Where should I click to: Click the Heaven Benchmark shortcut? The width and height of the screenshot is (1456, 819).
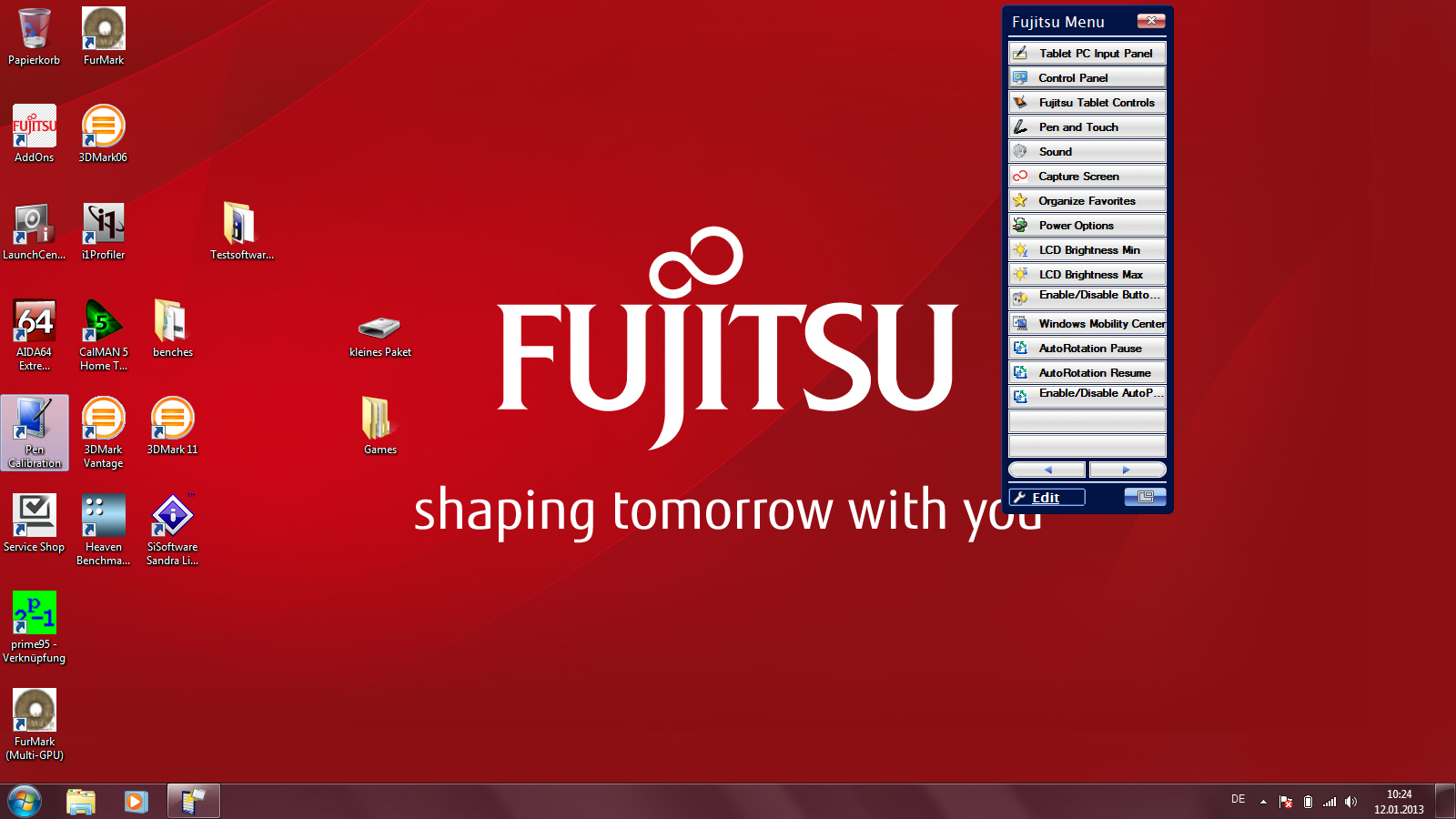[103, 530]
